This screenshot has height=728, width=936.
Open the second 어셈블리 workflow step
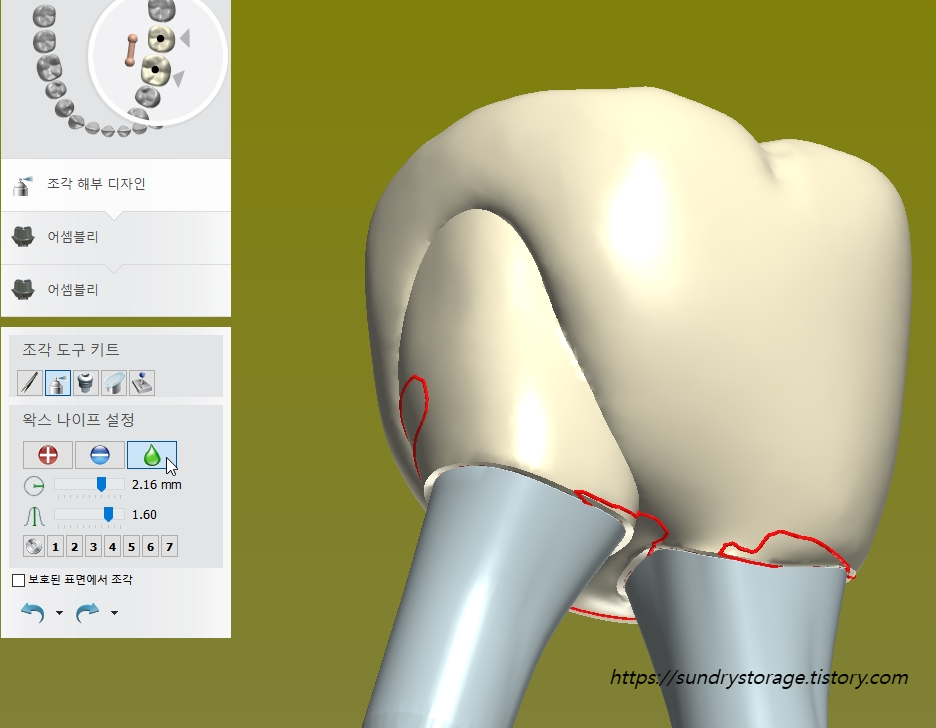click(x=116, y=291)
